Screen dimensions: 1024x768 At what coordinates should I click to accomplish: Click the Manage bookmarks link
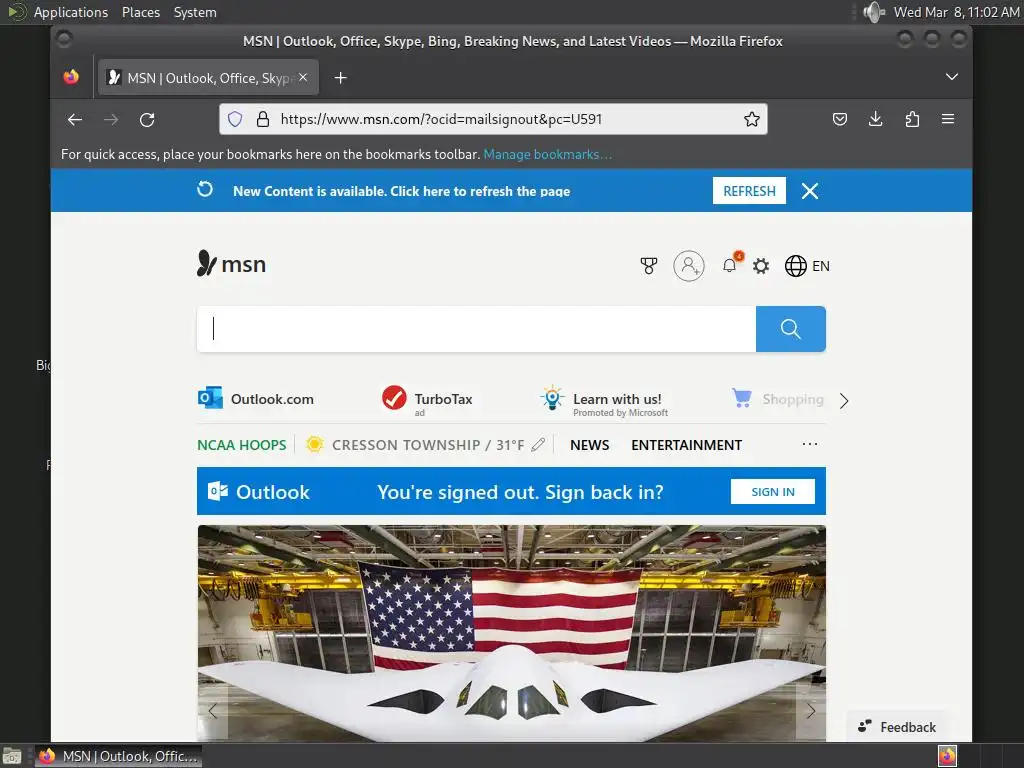547,154
